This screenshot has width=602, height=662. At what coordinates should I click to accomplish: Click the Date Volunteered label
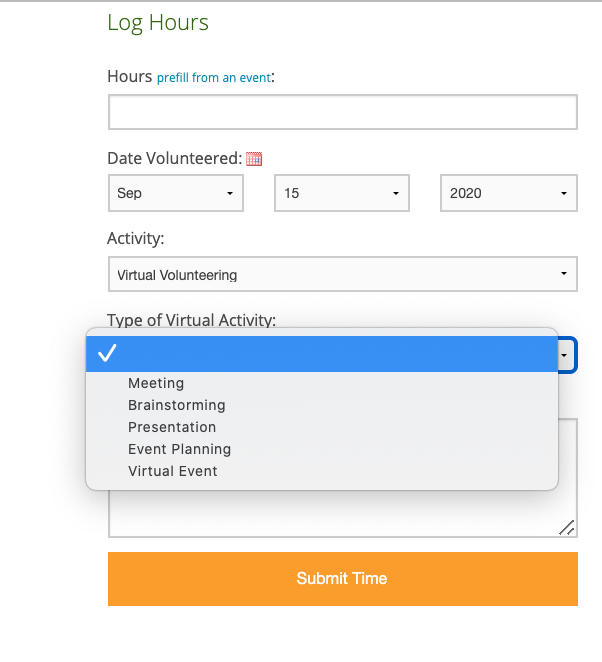pyautogui.click(x=174, y=158)
